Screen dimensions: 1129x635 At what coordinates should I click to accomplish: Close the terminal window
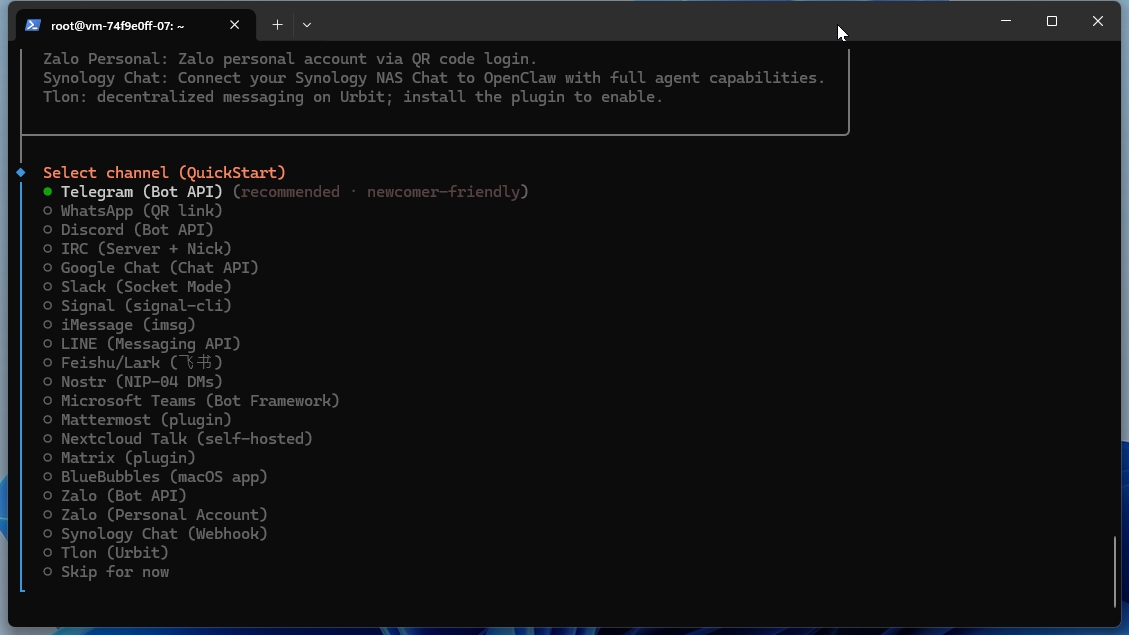point(1098,21)
